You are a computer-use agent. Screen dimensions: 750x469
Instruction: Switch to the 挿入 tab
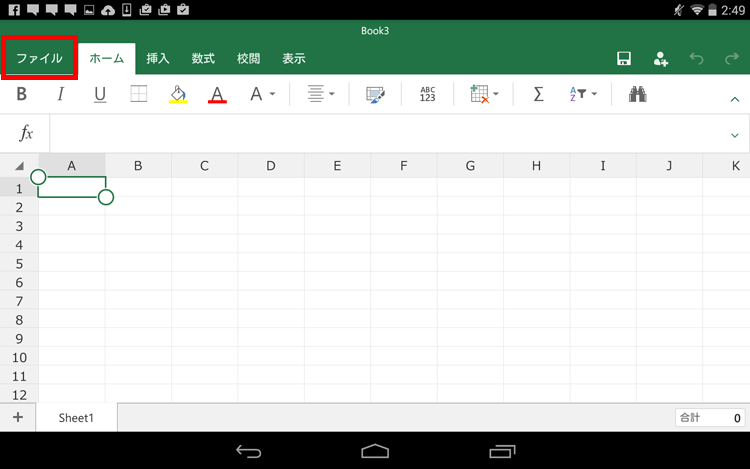158,59
